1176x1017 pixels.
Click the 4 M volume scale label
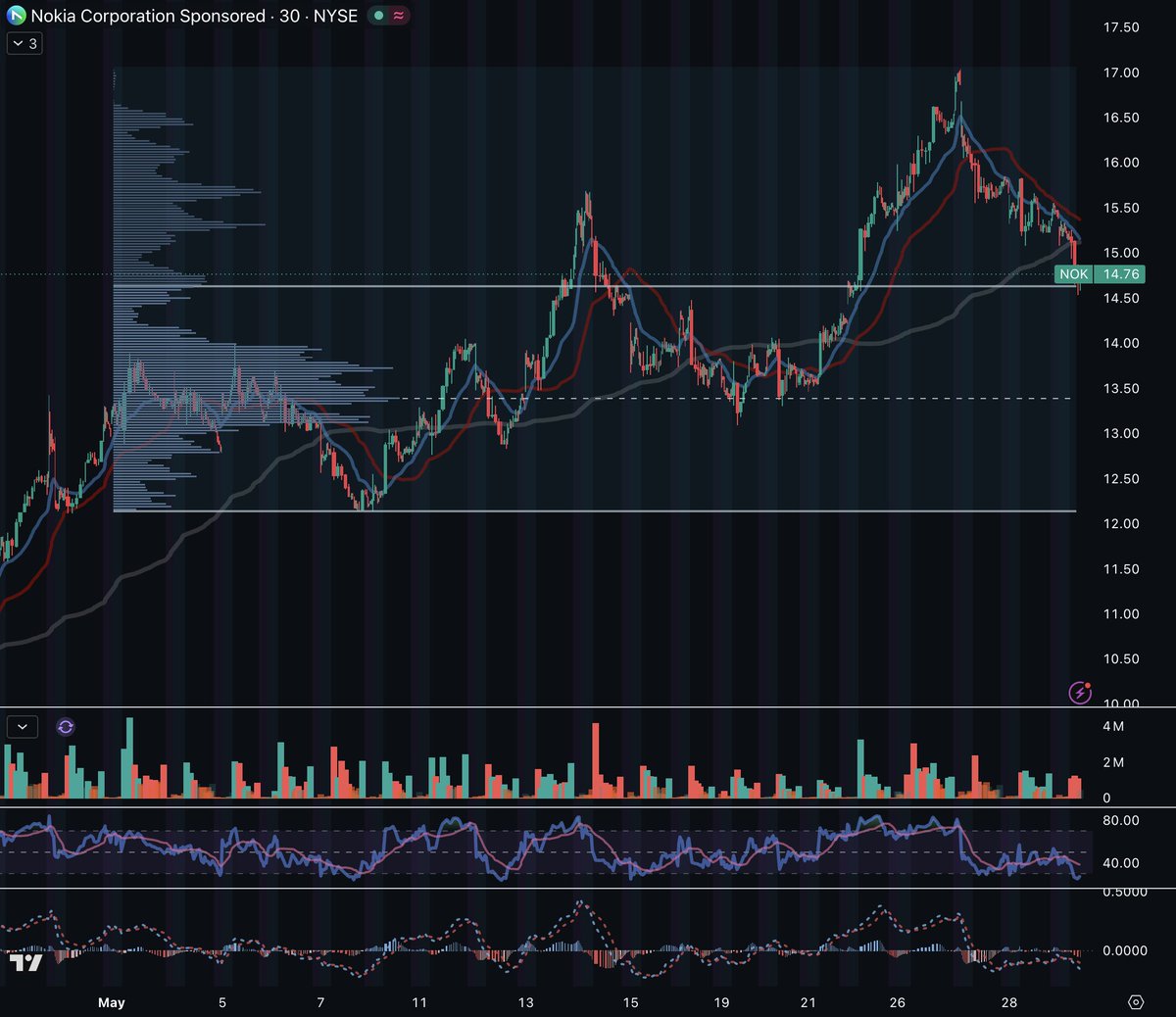(x=1113, y=726)
